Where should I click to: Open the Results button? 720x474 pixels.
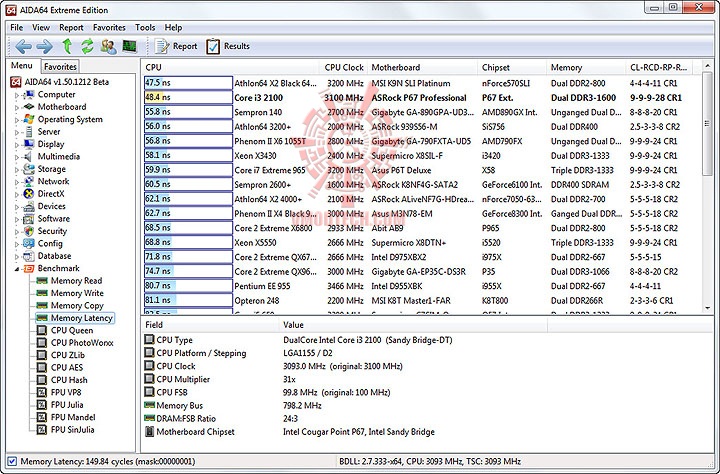pyautogui.click(x=228, y=46)
